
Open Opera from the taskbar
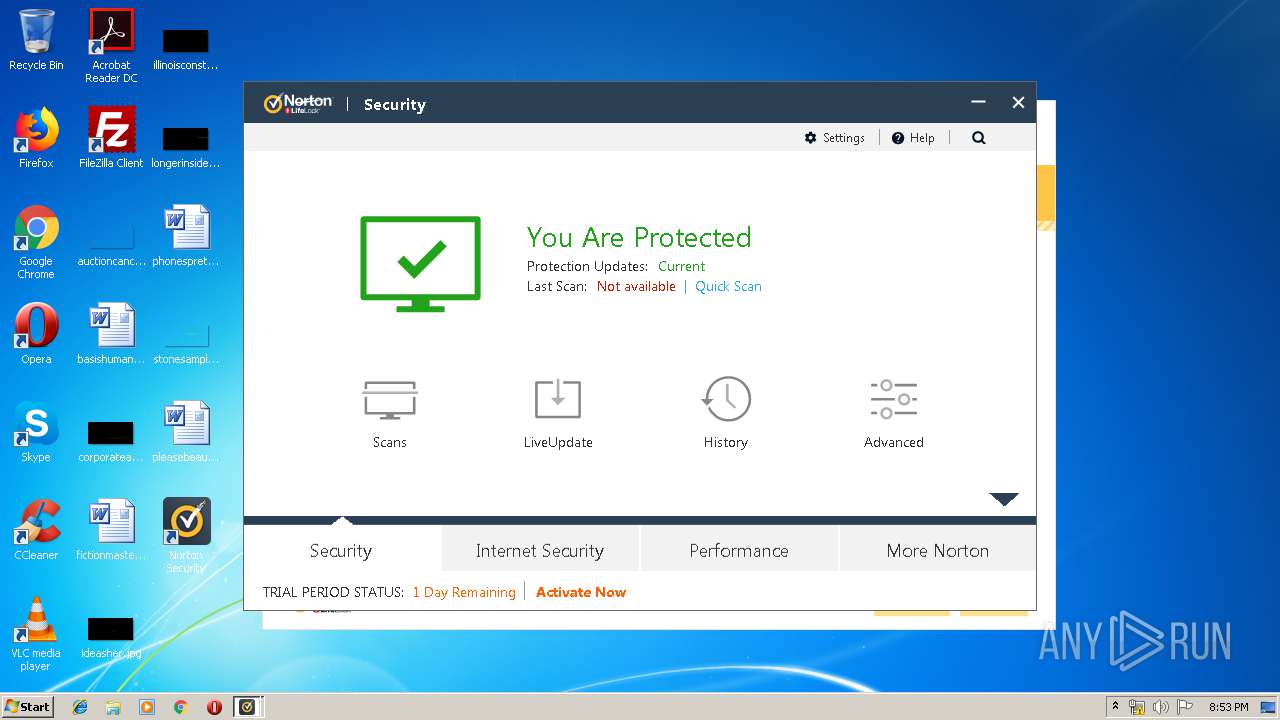[x=214, y=707]
